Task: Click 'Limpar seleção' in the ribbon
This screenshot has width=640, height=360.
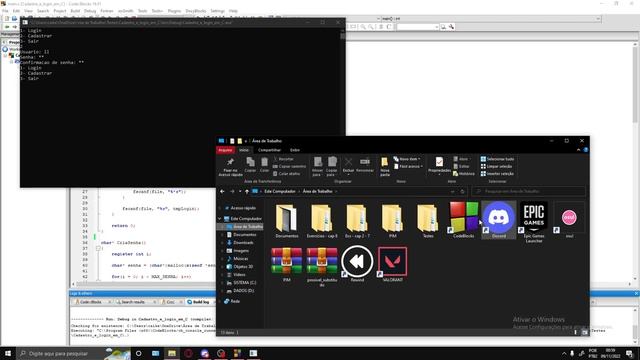Action: [497, 167]
